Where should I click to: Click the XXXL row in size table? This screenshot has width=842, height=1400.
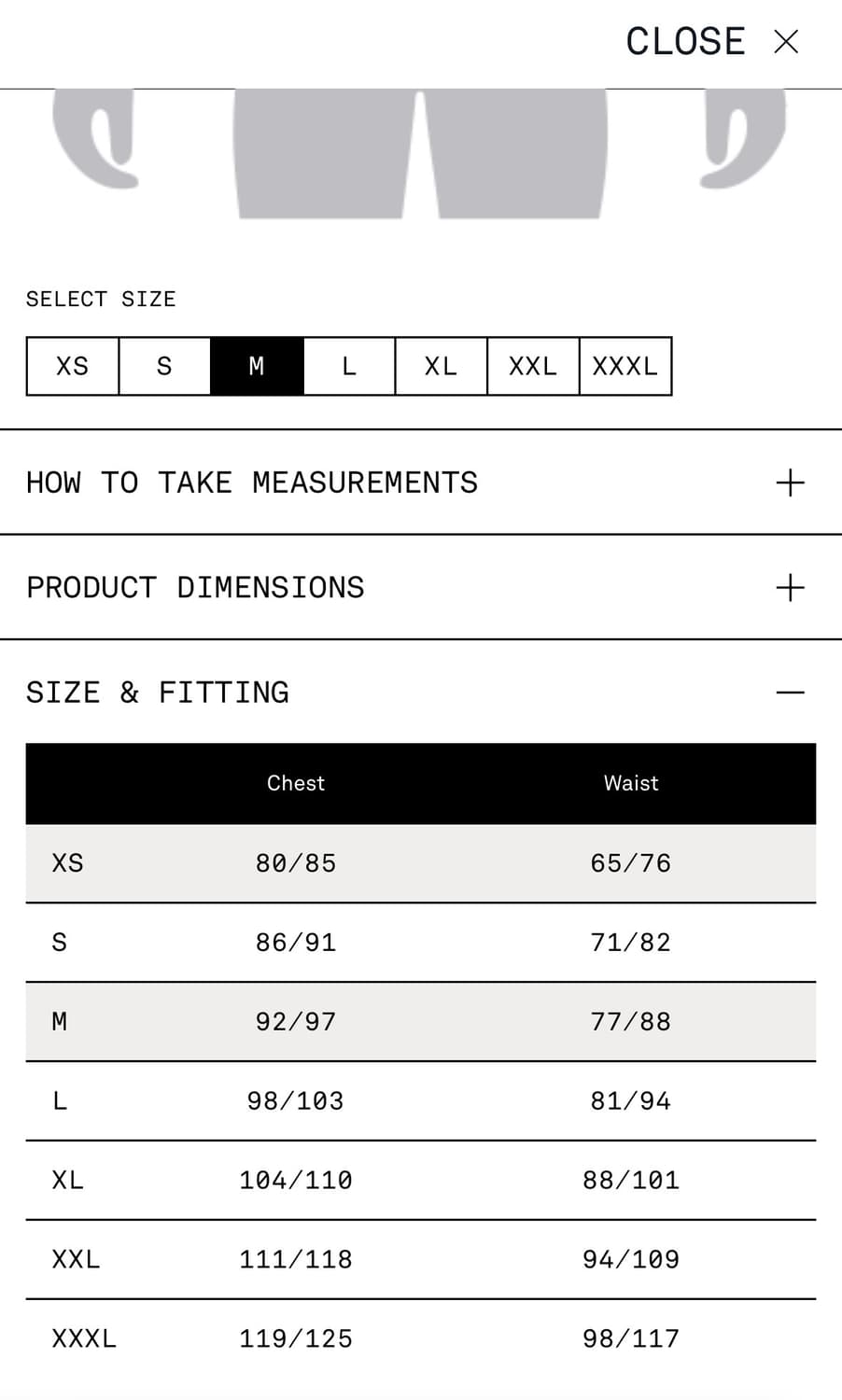tap(420, 1338)
